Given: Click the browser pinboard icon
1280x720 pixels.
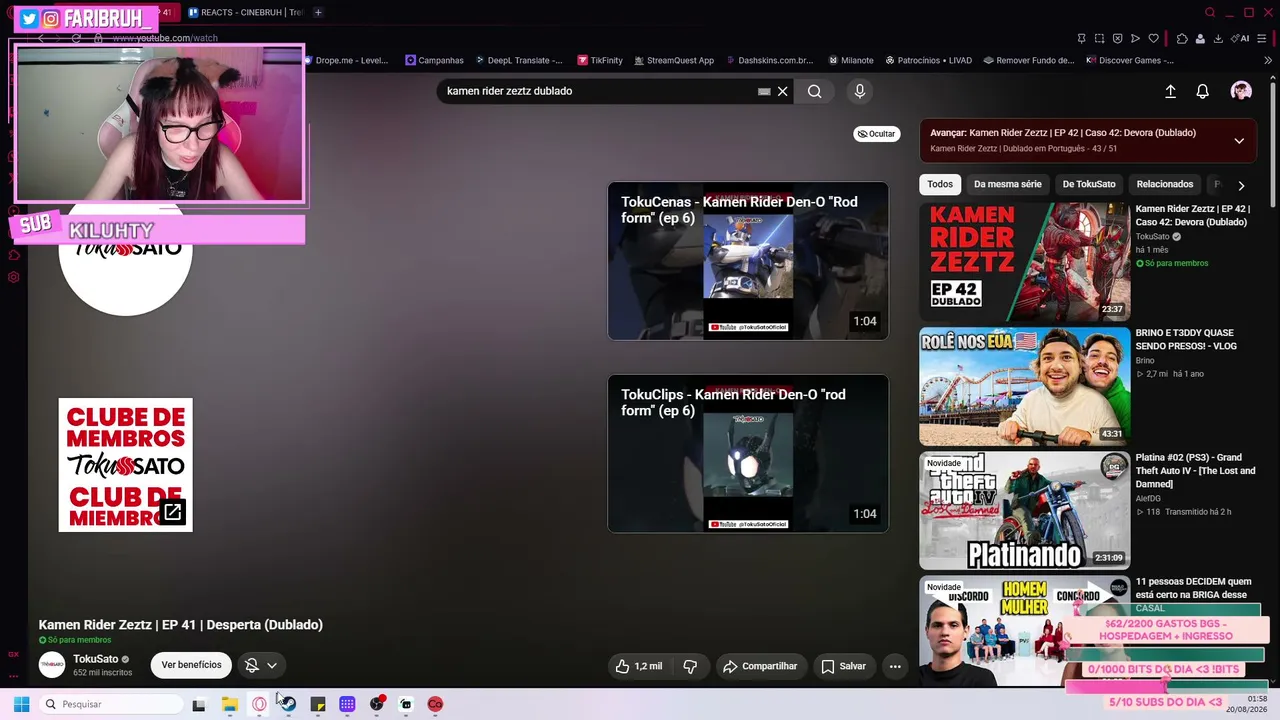Looking at the screenshot, I should pos(1081,38).
